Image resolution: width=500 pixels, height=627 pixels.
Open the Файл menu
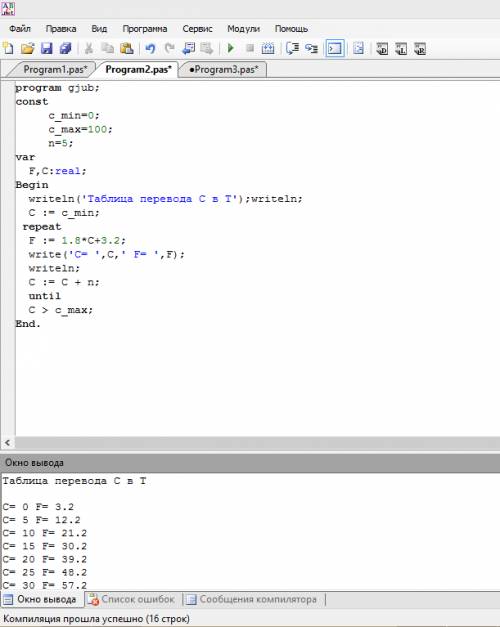(20, 29)
